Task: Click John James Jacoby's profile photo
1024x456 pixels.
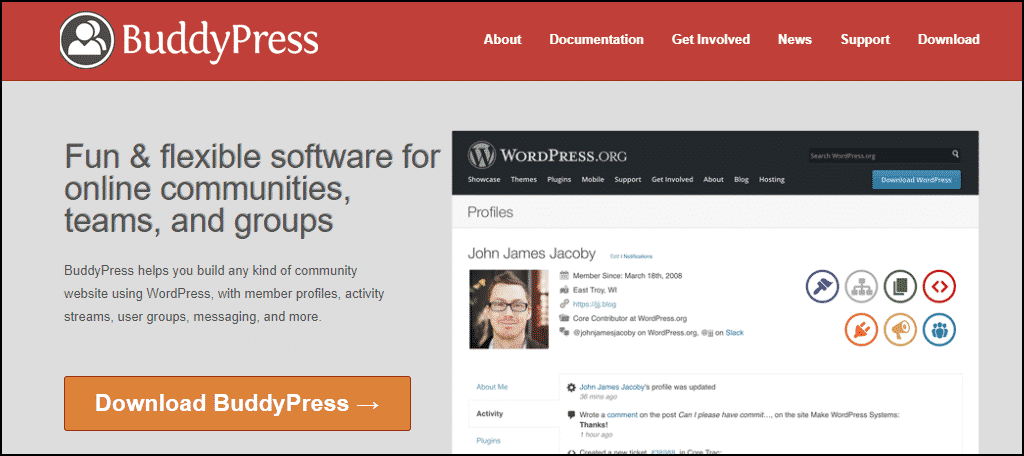Action: click(508, 309)
